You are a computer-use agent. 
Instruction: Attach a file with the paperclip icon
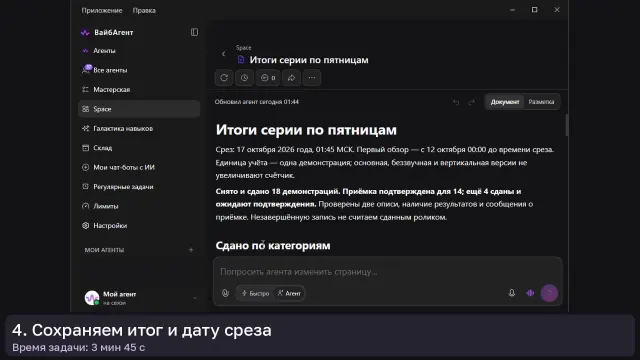[225, 293]
